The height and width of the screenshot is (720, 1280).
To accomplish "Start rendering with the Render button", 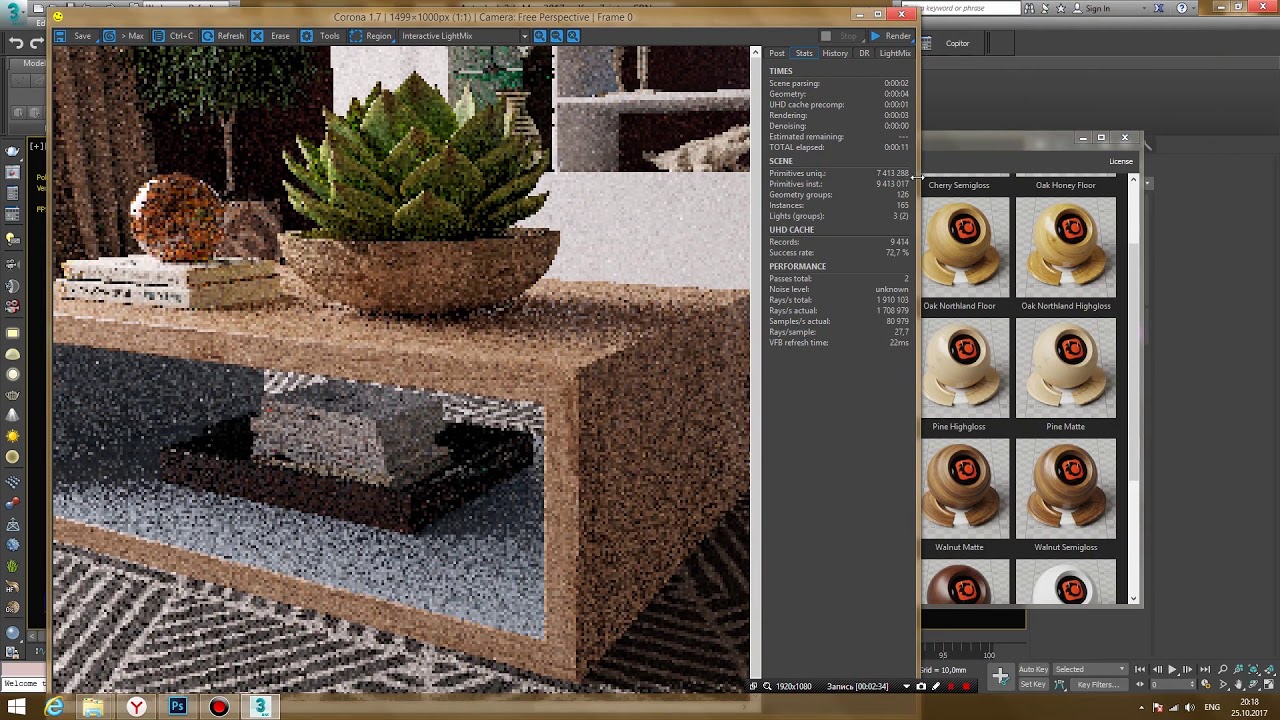I will point(890,36).
